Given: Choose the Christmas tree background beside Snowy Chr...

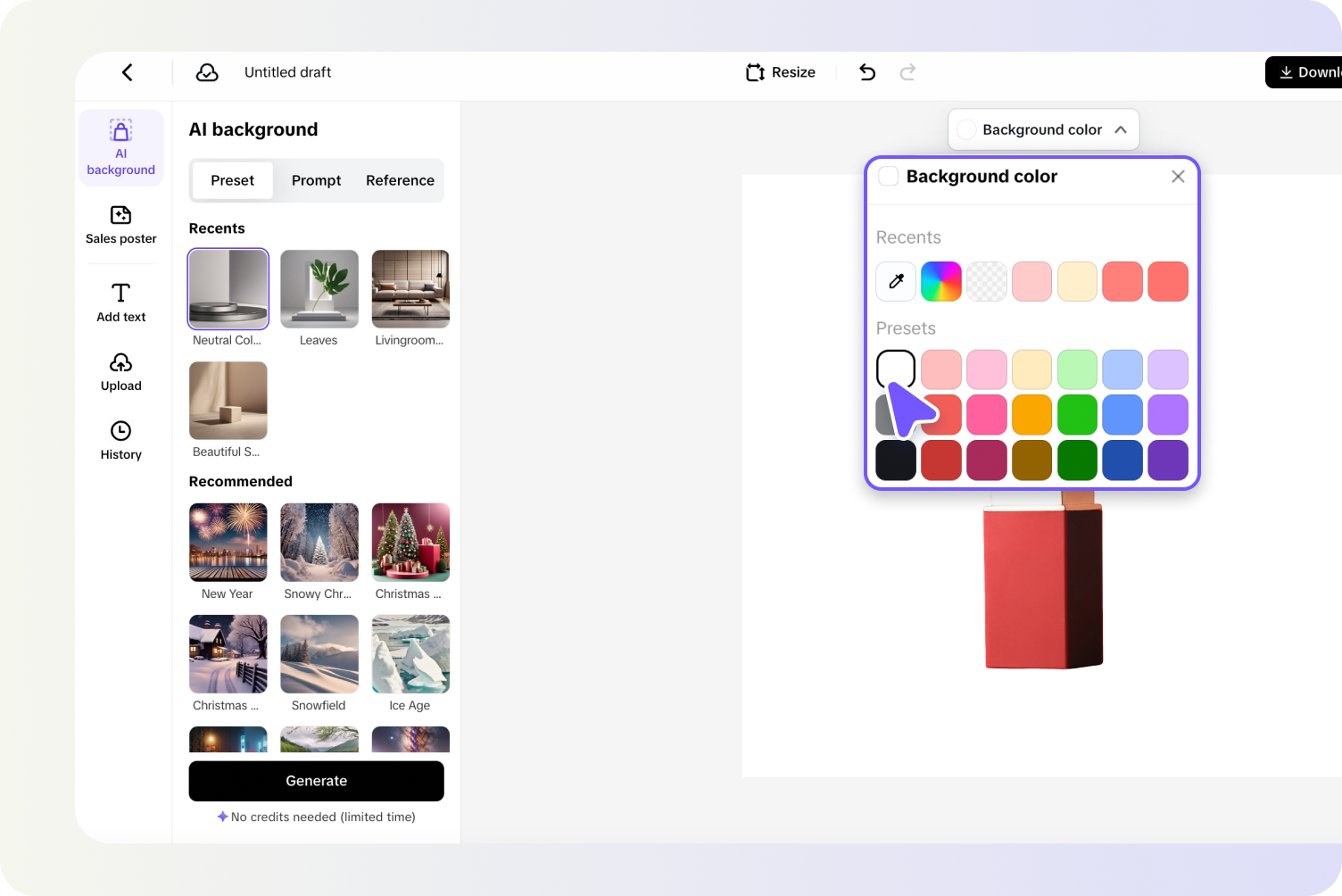Looking at the screenshot, I should [410, 543].
